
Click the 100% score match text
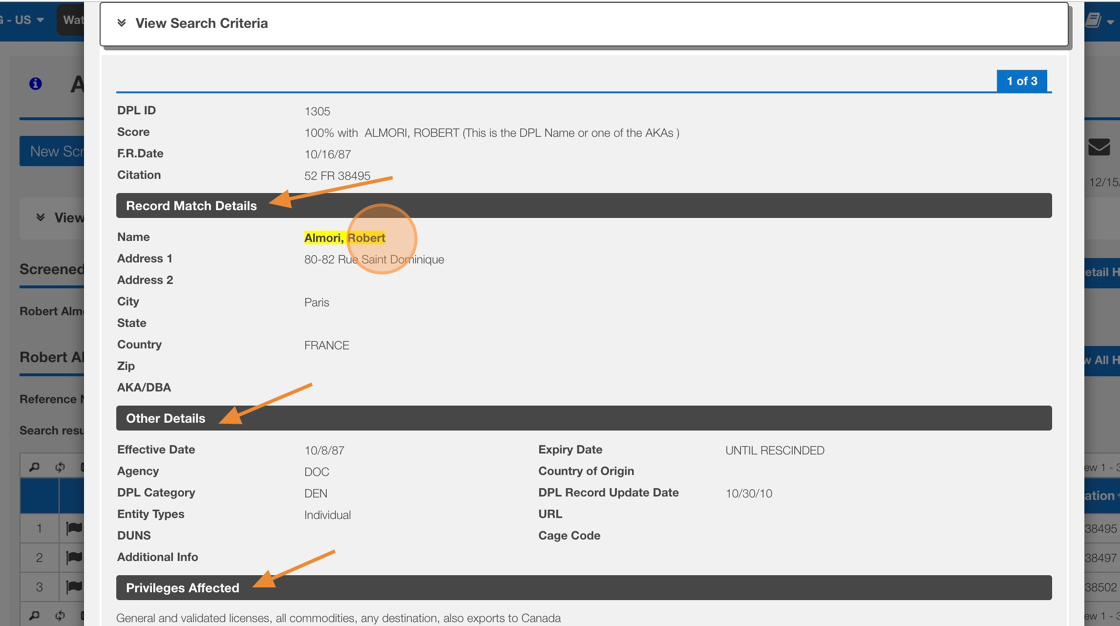coord(491,133)
